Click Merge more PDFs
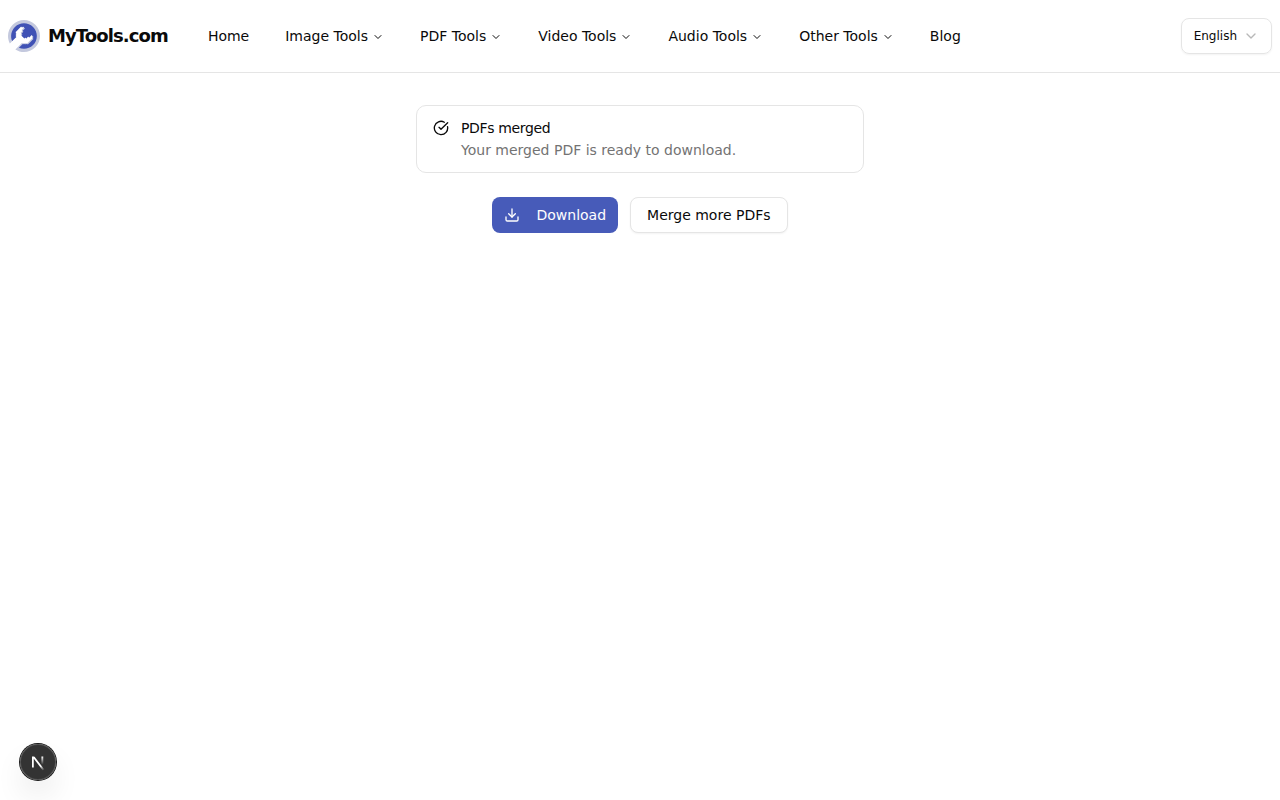 708,214
